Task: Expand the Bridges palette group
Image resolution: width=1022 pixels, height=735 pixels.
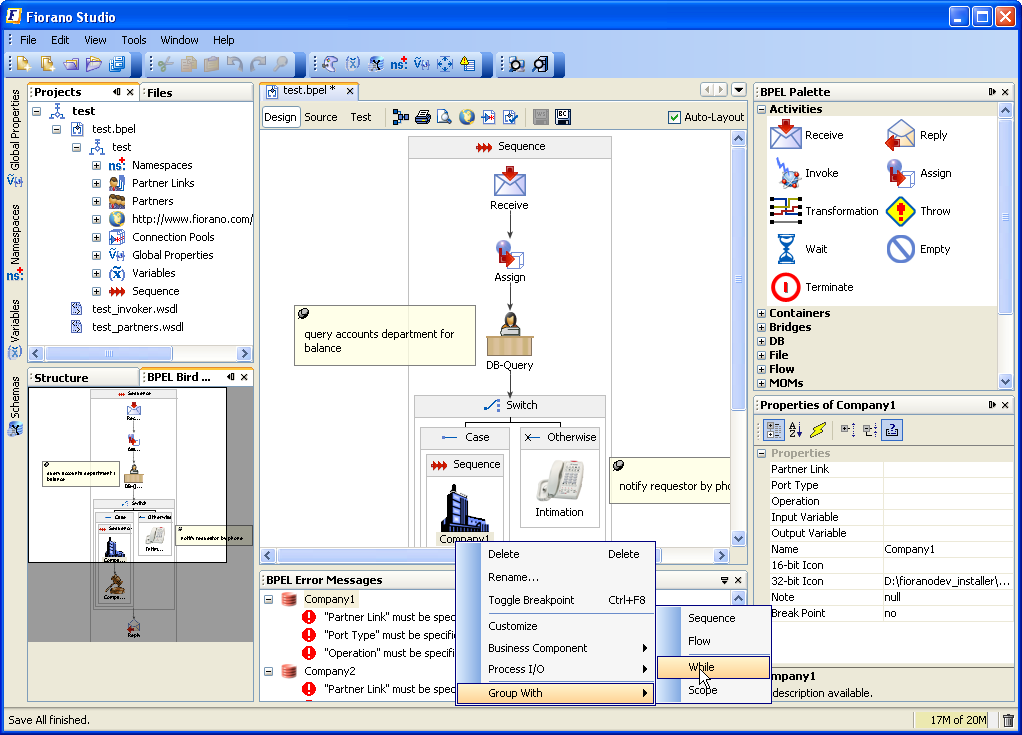Action: pos(761,327)
